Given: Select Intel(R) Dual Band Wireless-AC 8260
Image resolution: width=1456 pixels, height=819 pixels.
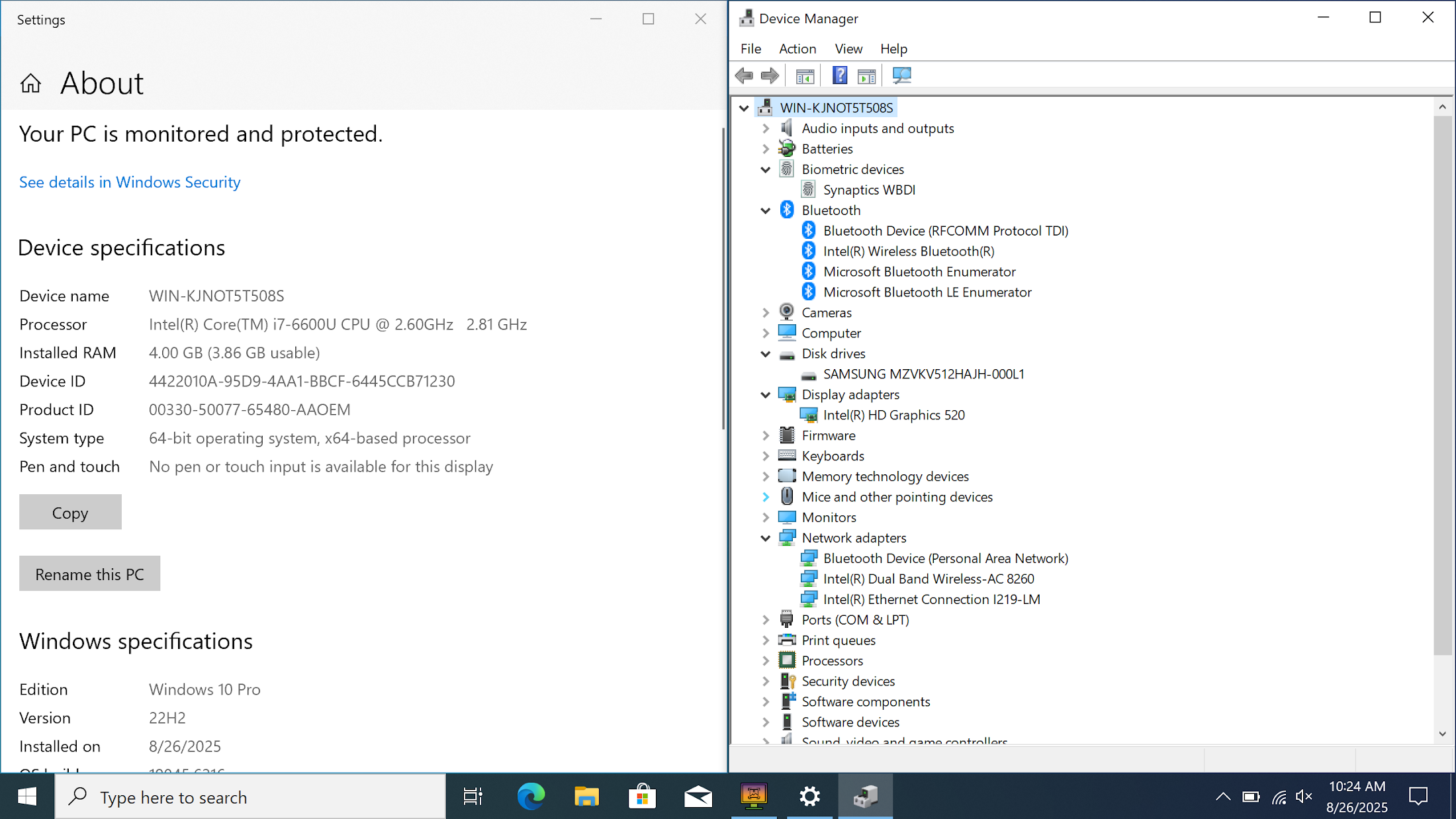Looking at the screenshot, I should click(x=929, y=579).
